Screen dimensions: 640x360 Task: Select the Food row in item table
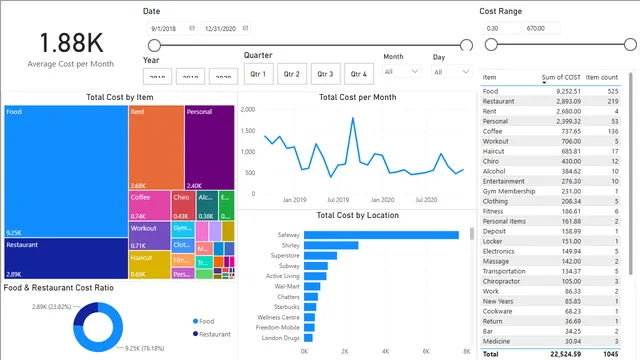coord(551,91)
